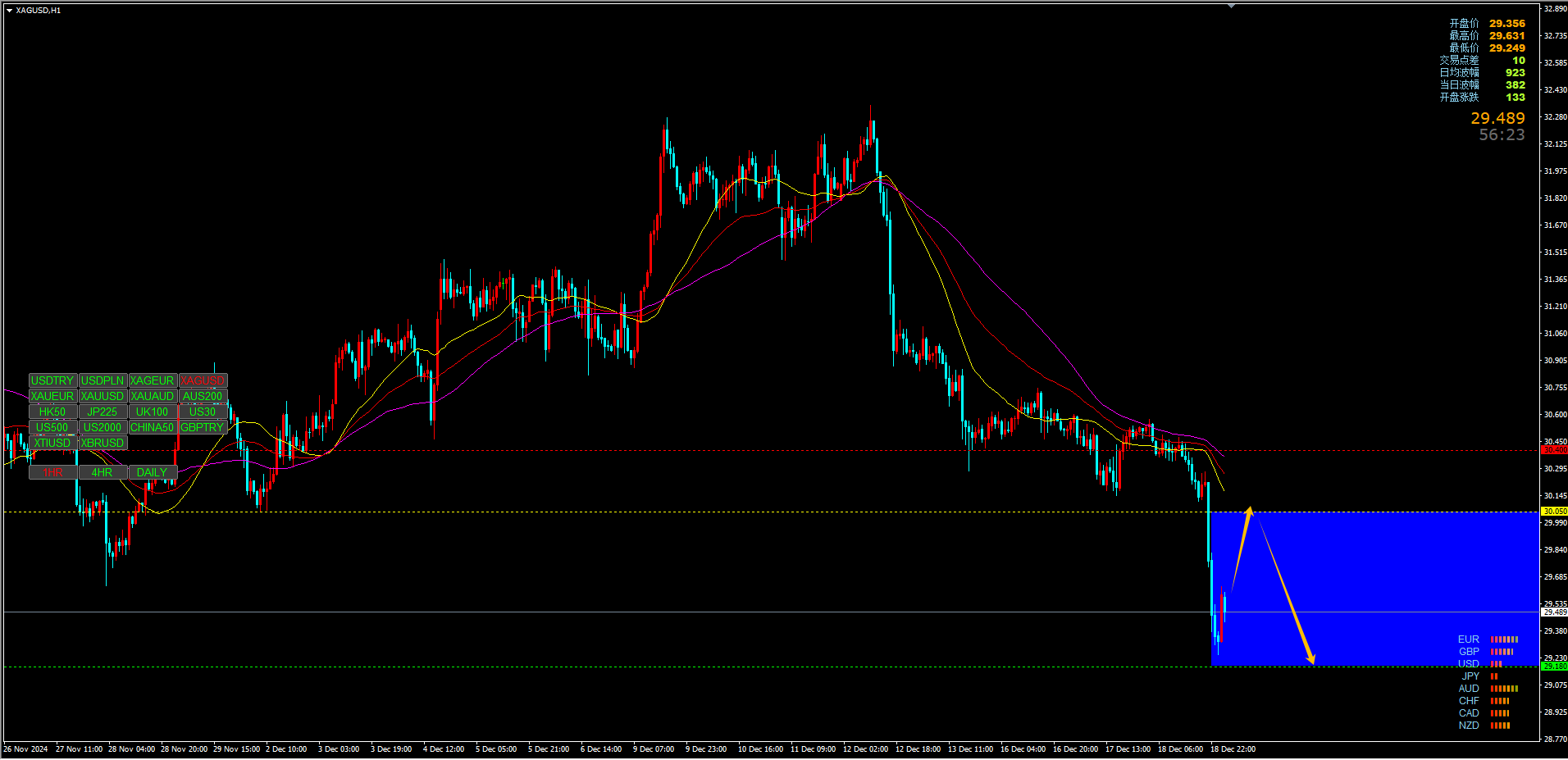The height and width of the screenshot is (760, 1568).
Task: Switch chart to USDPLN symbol
Action: pos(103,380)
